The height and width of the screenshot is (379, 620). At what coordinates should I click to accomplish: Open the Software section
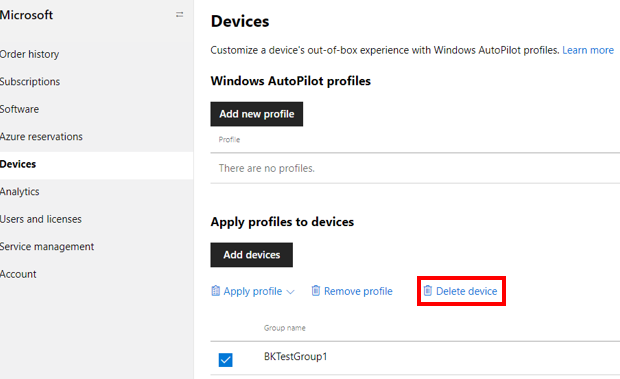tap(19, 109)
